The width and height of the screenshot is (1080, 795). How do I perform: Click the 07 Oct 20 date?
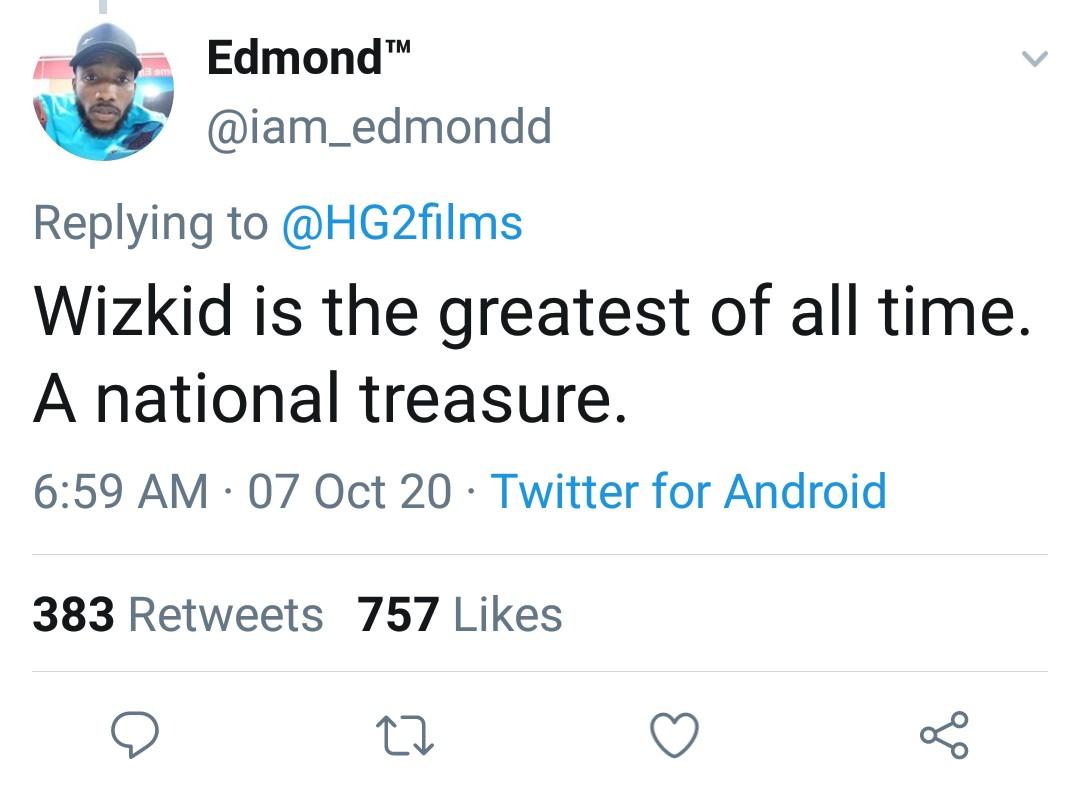tap(350, 492)
